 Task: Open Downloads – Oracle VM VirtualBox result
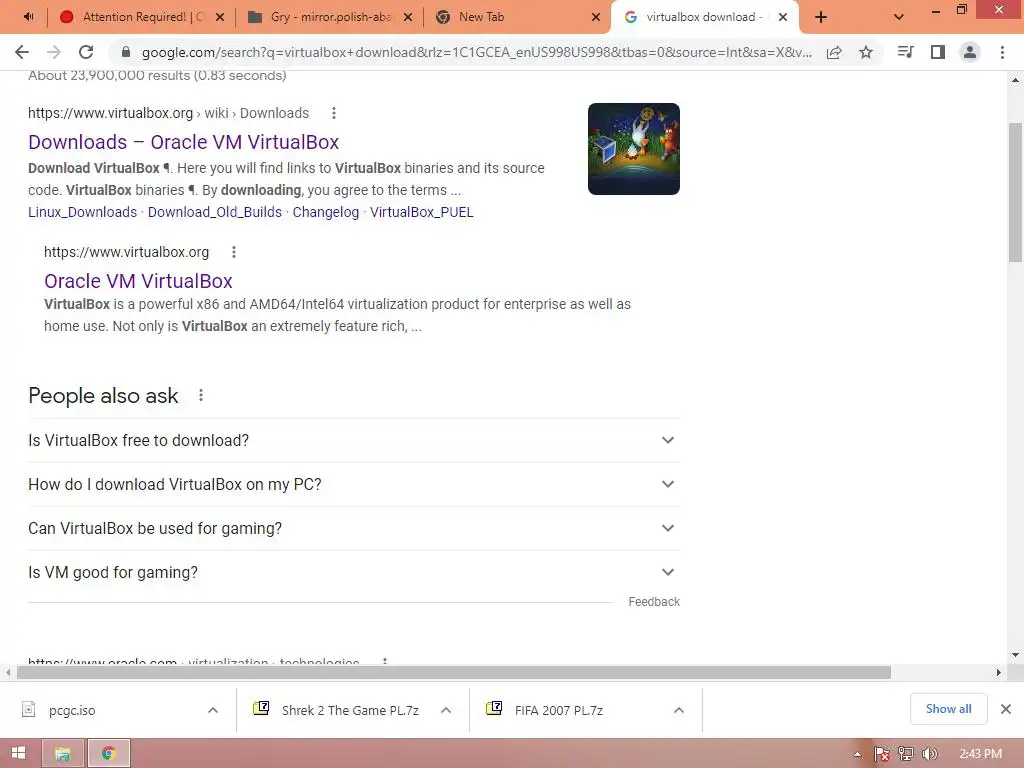[184, 142]
